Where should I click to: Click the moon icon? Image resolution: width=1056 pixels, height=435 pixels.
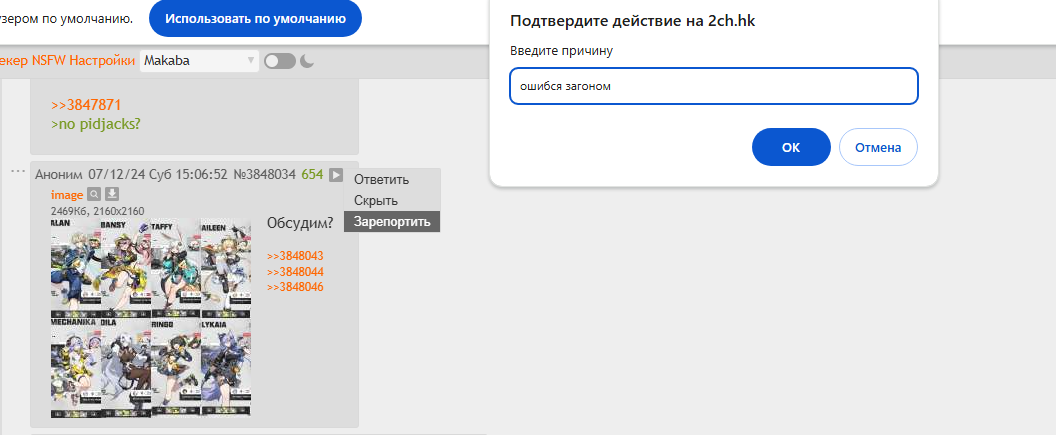click(x=307, y=61)
